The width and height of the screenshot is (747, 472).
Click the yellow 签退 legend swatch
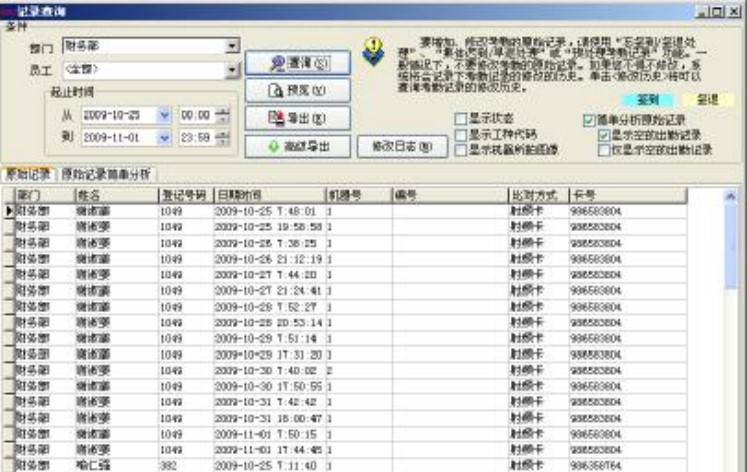click(x=707, y=100)
